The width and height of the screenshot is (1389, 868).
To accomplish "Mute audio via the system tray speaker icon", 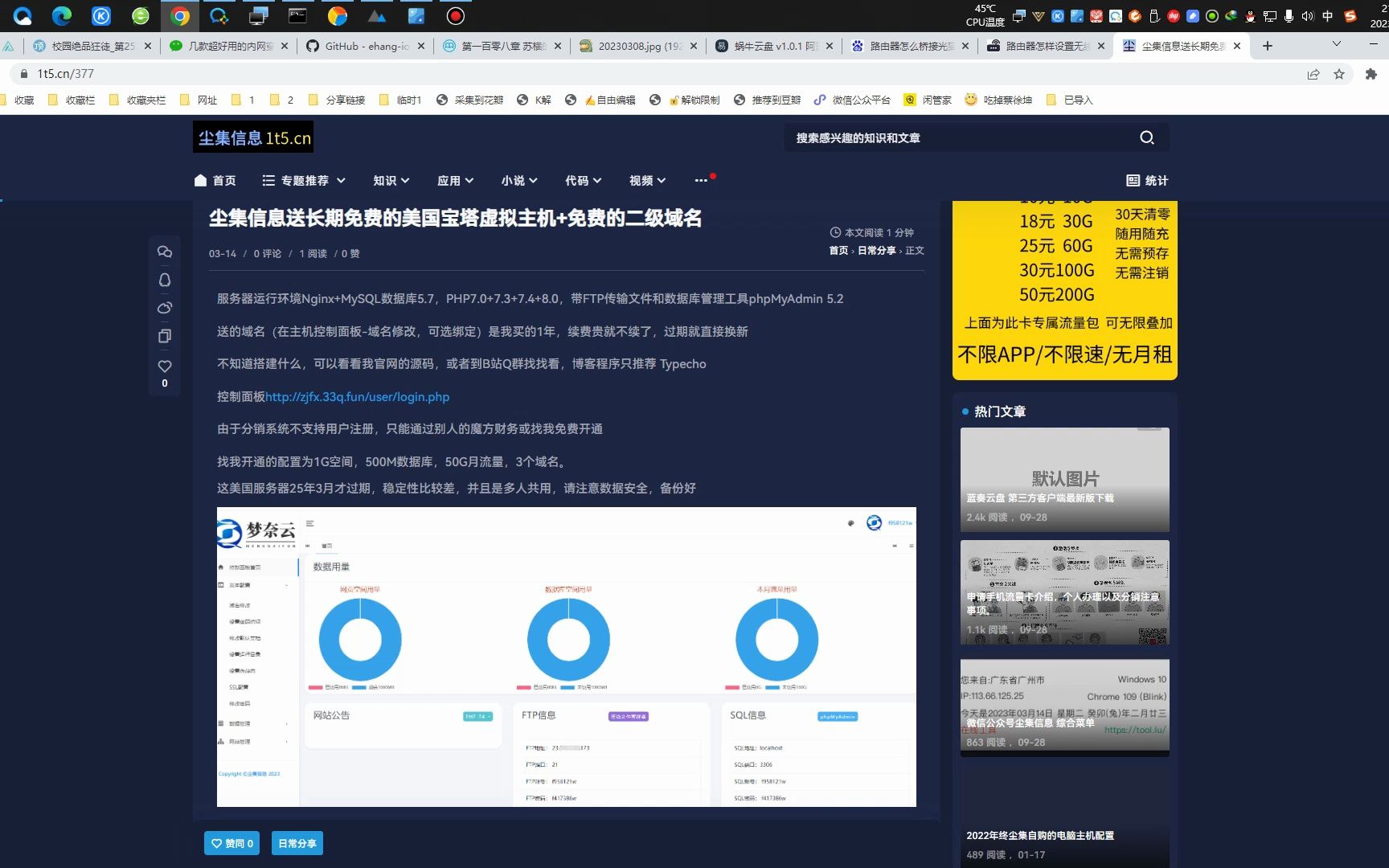I will [1307, 15].
